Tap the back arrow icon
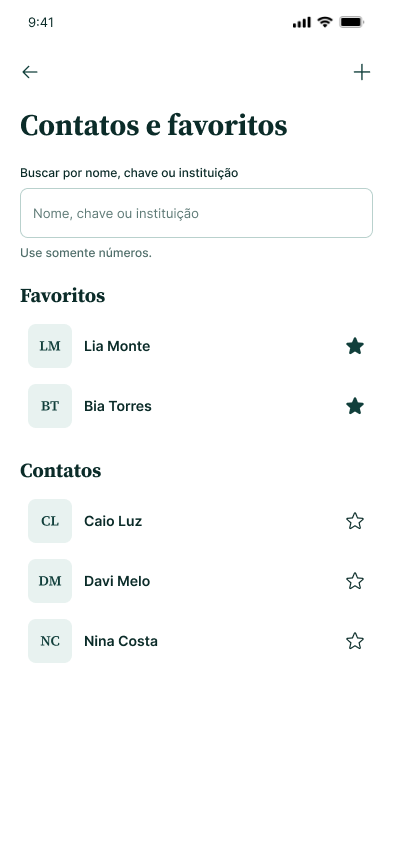The width and height of the screenshot is (393, 852). (30, 72)
